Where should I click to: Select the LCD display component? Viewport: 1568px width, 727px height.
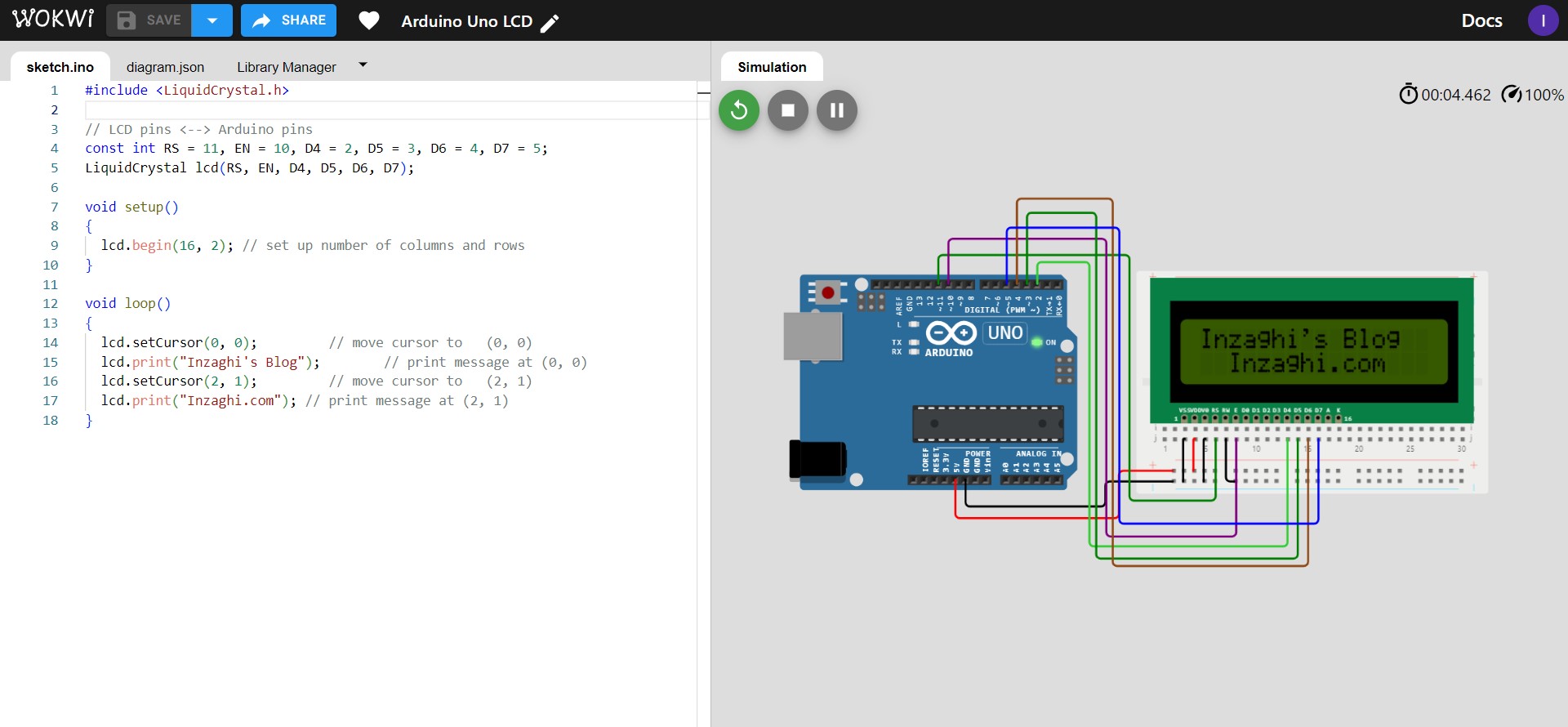coord(1312,351)
